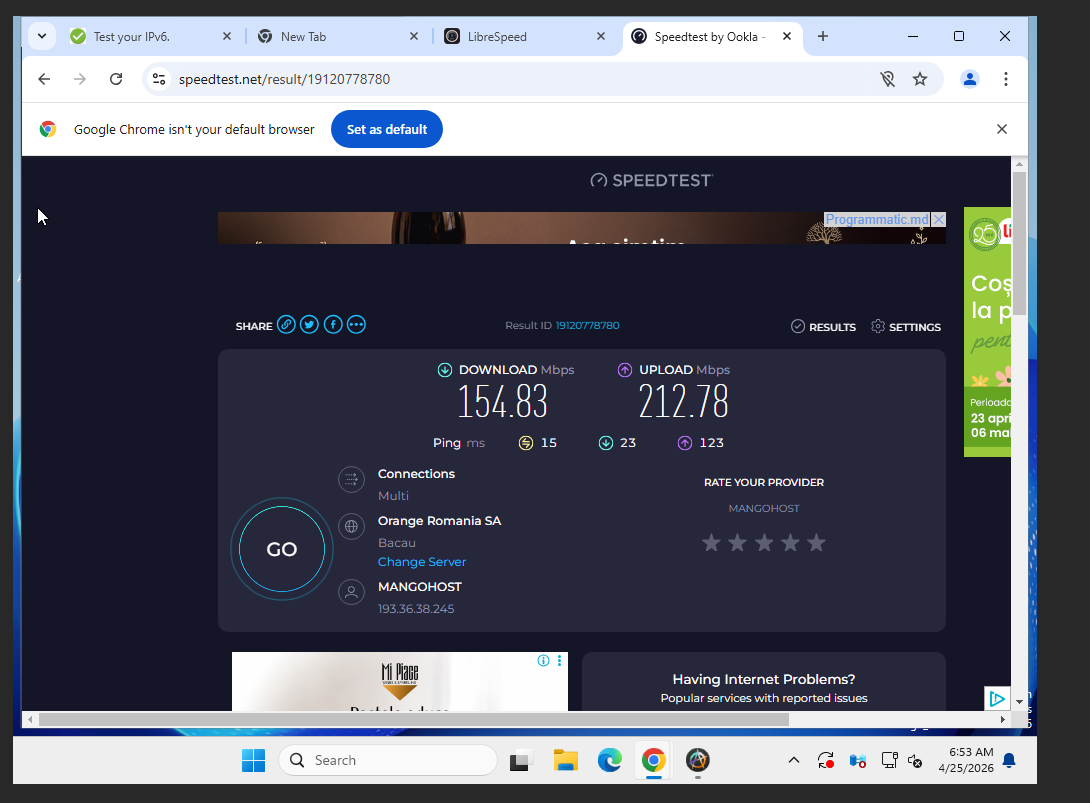Show hidden system tray icons chevron
1090x803 pixels.
pyautogui.click(x=794, y=761)
